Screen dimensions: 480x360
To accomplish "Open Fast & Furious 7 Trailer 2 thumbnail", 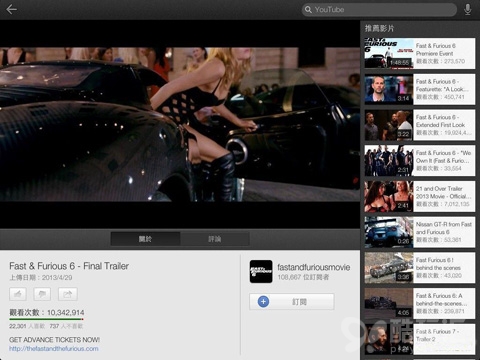I will click(389, 339).
